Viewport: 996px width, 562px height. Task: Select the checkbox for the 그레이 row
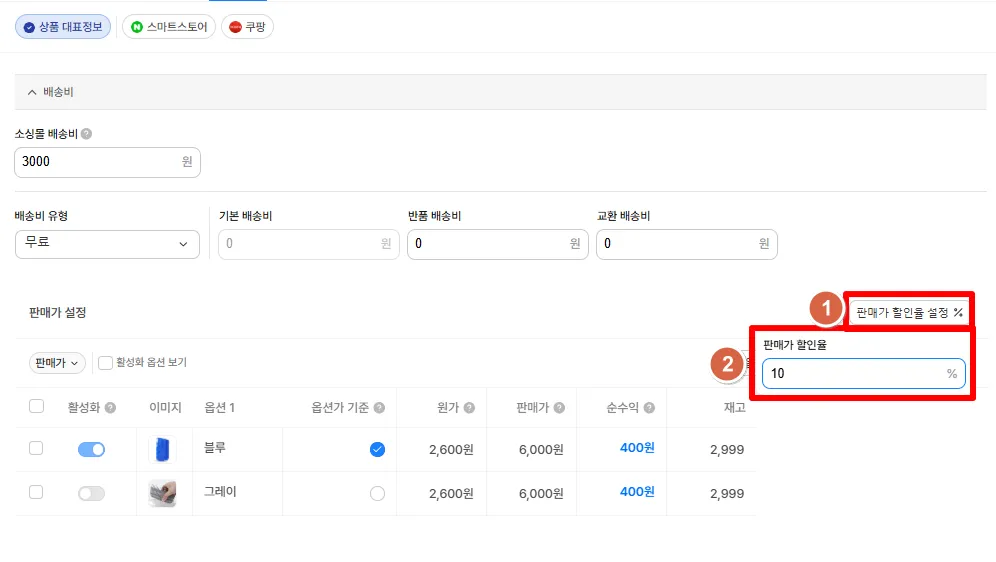pyautogui.click(x=36, y=492)
